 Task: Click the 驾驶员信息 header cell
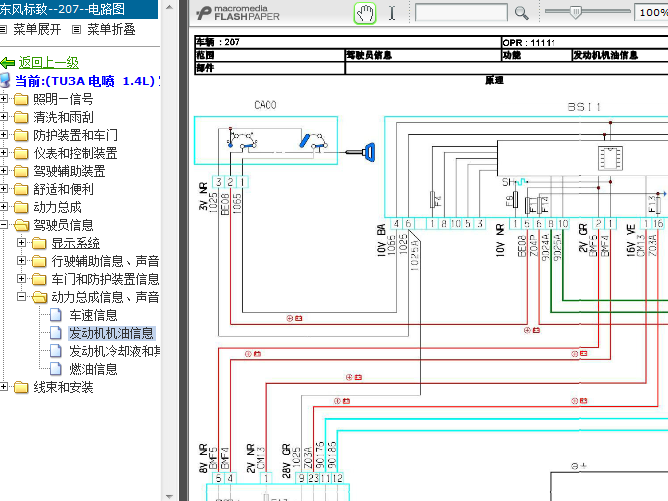(x=423, y=55)
